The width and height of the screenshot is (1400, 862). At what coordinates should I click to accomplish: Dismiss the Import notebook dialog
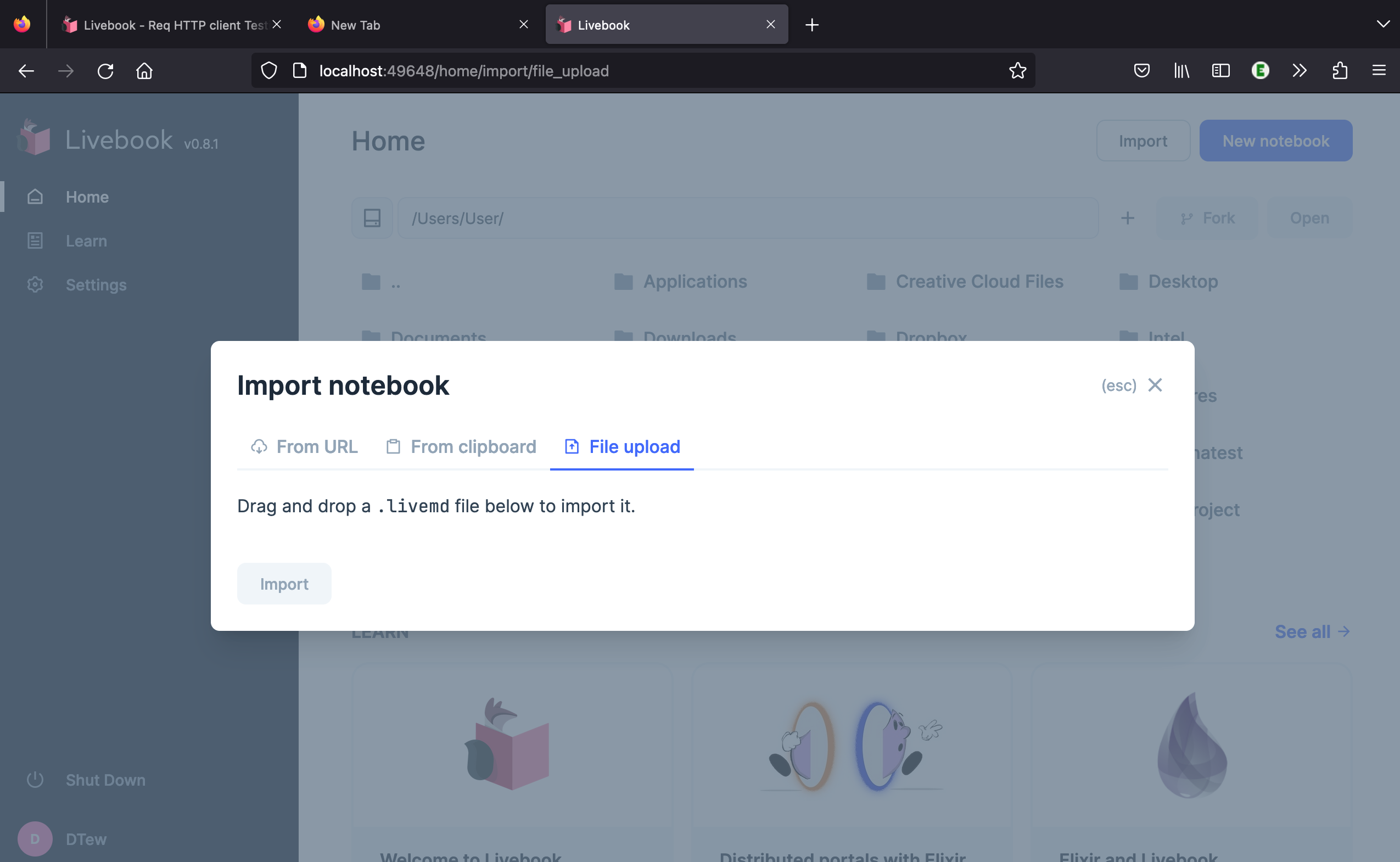(1156, 385)
